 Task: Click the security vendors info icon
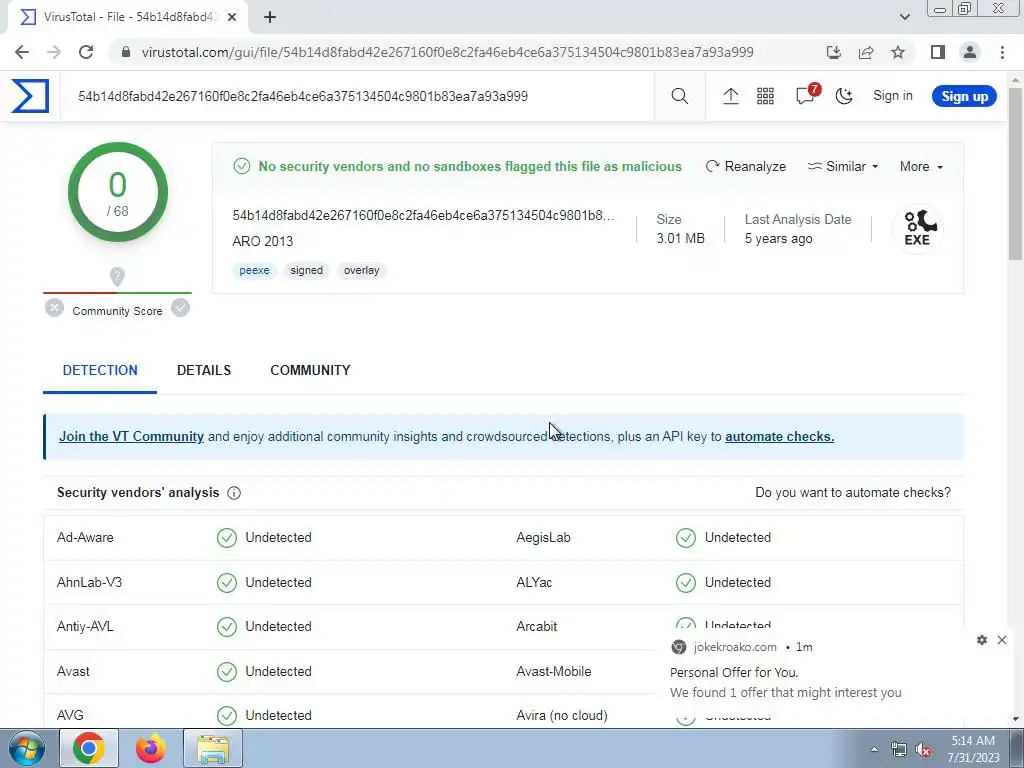(x=234, y=493)
